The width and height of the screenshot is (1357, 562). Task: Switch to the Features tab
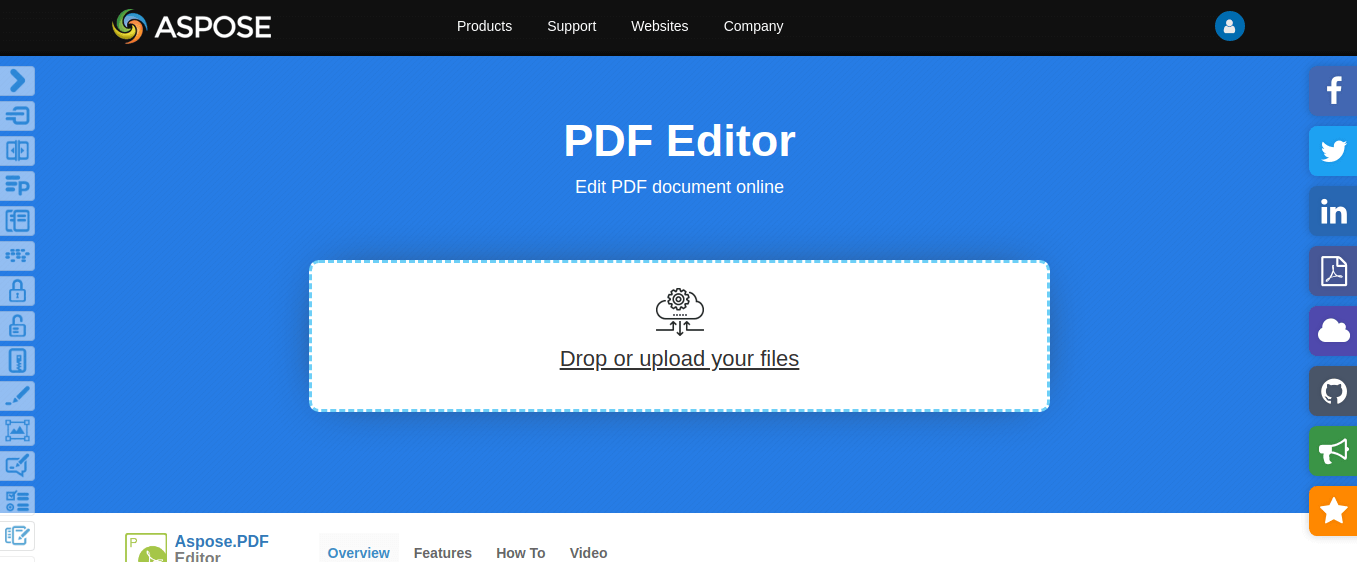(x=443, y=552)
